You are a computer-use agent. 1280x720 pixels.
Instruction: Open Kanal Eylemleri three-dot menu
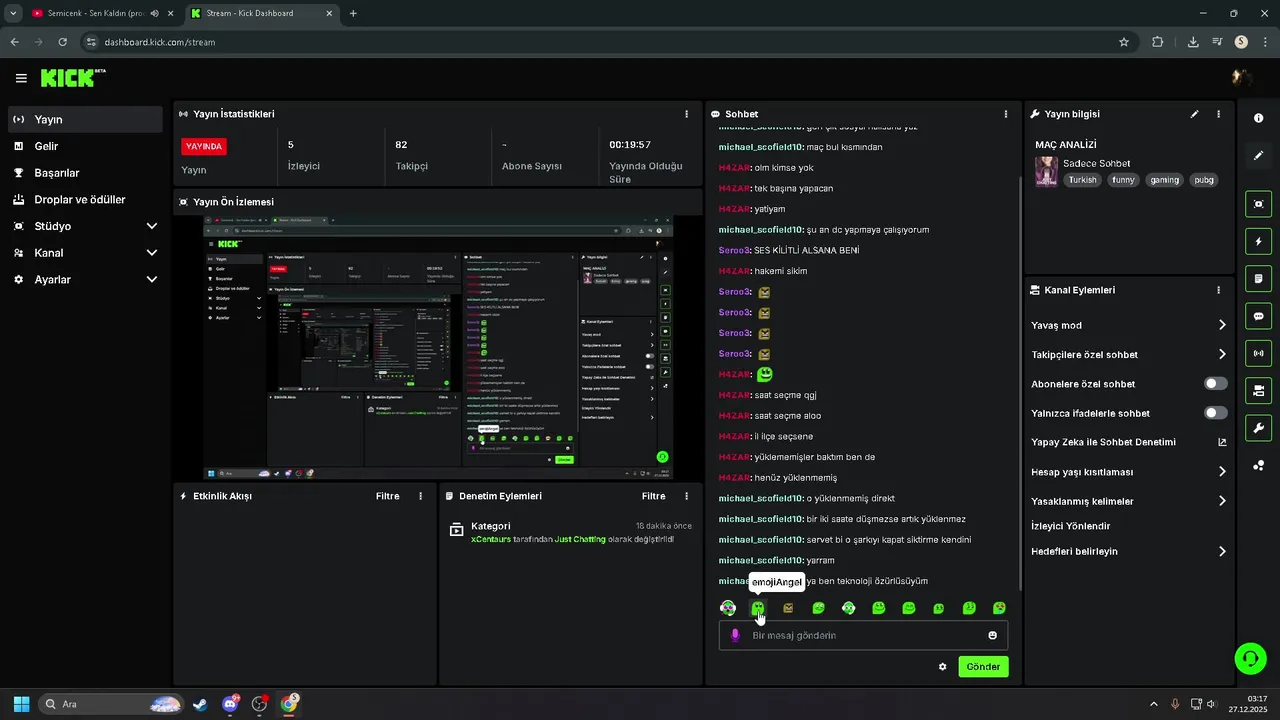tap(1218, 290)
